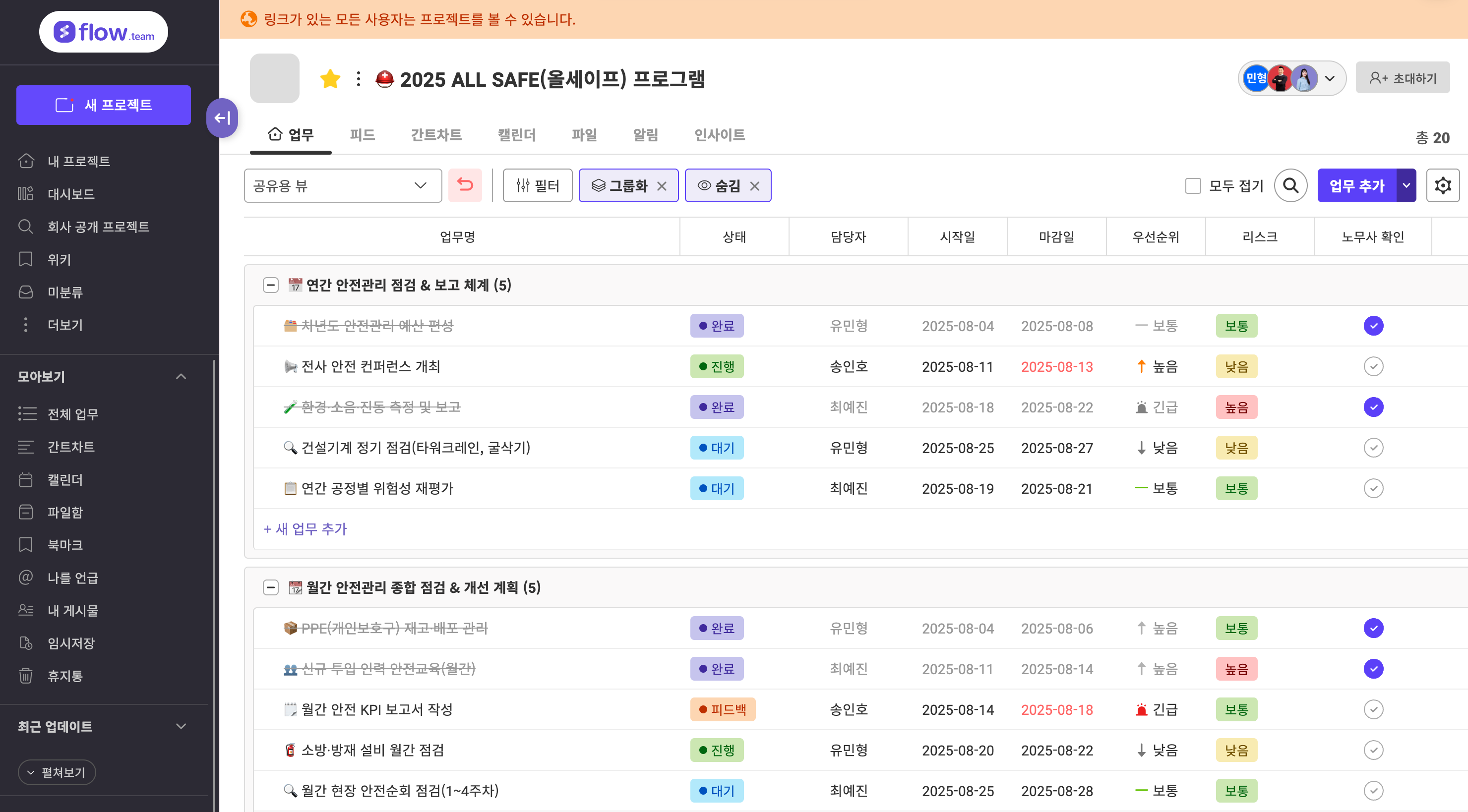The height and width of the screenshot is (812, 1468).
Task: Switch to the 캘린더 tab
Action: pyautogui.click(x=517, y=135)
